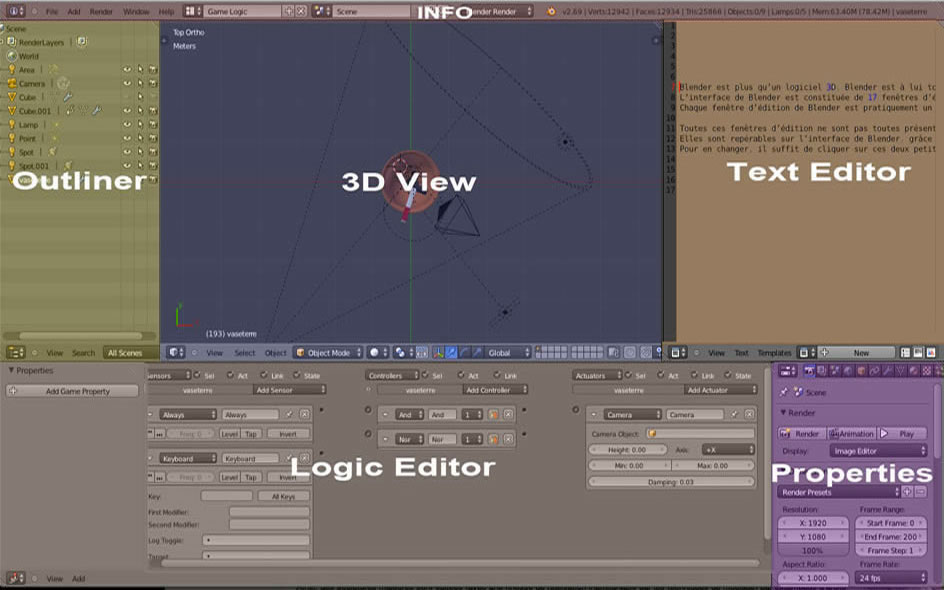Click the Play button in Render panel
Image resolution: width=944 pixels, height=590 pixels.
tap(902, 433)
